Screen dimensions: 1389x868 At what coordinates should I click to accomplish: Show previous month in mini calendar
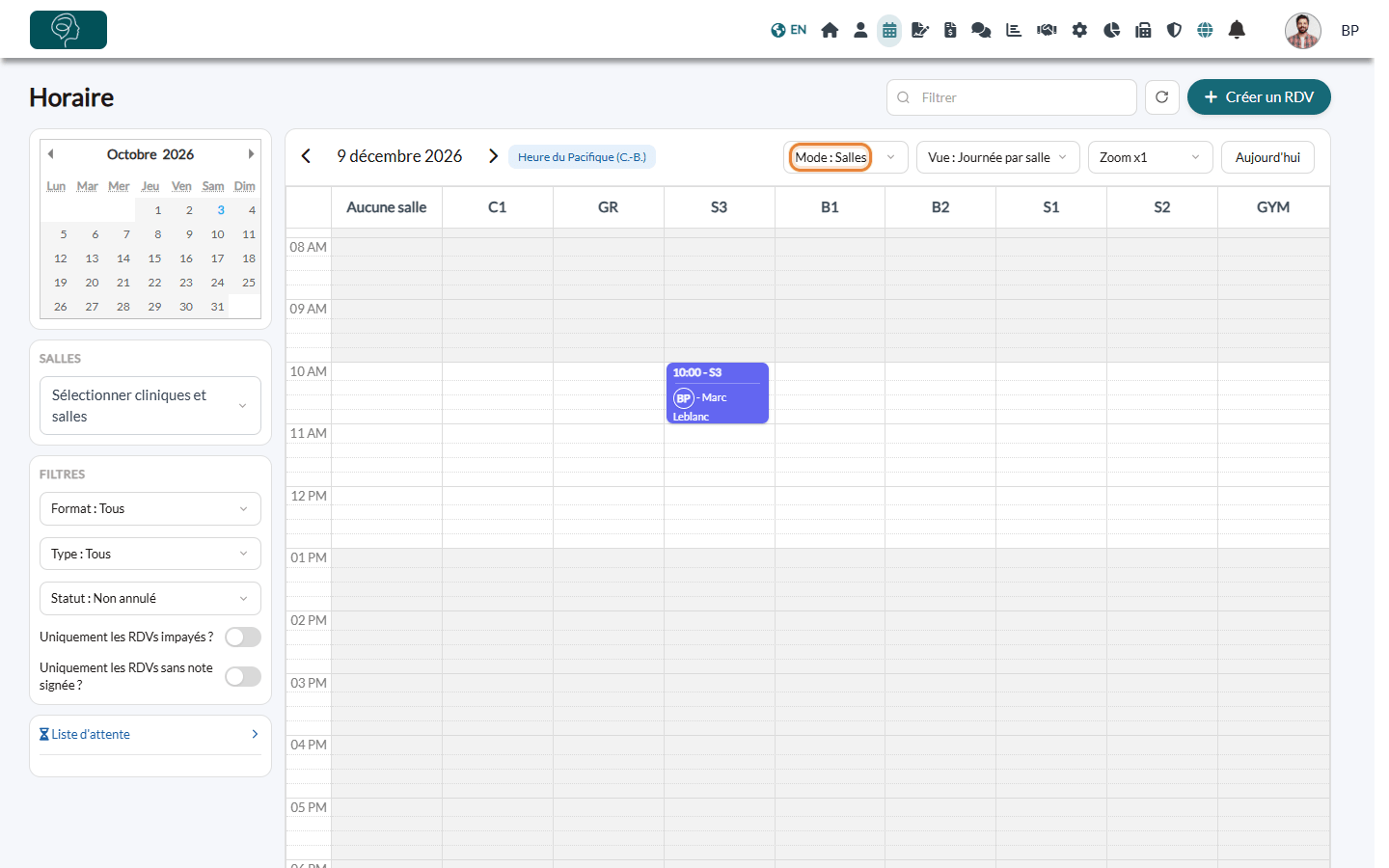point(51,154)
